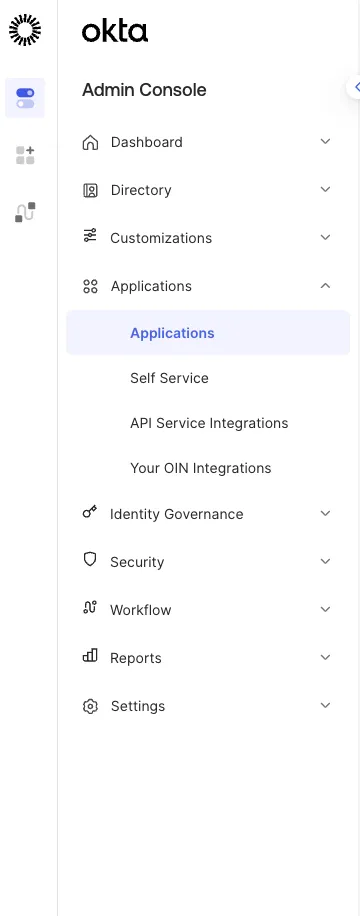Expand the Settings section chevron
360x916 pixels.
(x=326, y=705)
